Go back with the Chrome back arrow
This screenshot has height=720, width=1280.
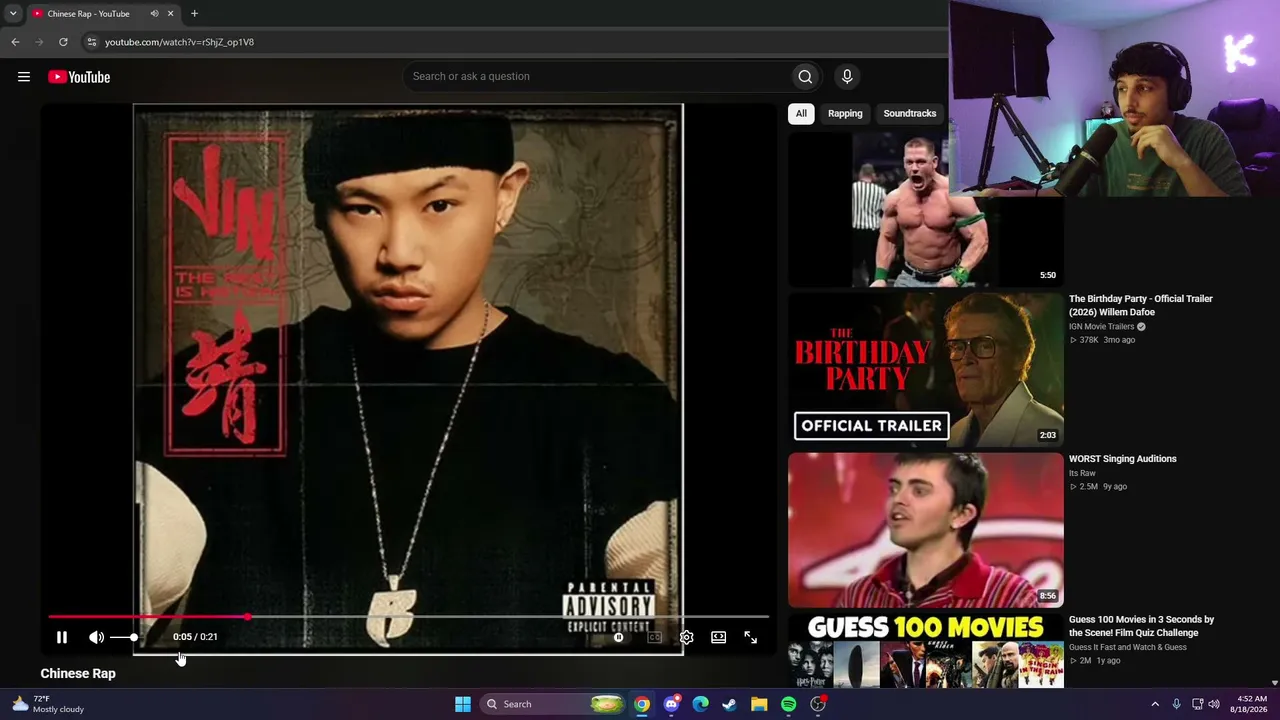click(x=15, y=42)
